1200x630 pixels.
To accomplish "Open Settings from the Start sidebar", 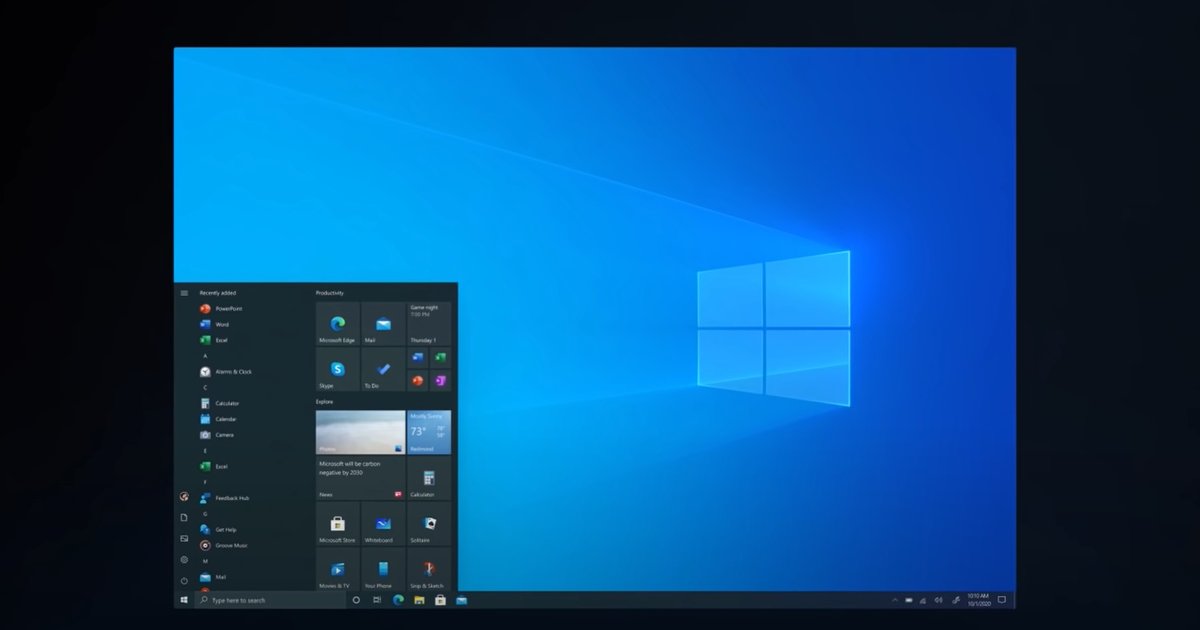I will click(x=184, y=560).
